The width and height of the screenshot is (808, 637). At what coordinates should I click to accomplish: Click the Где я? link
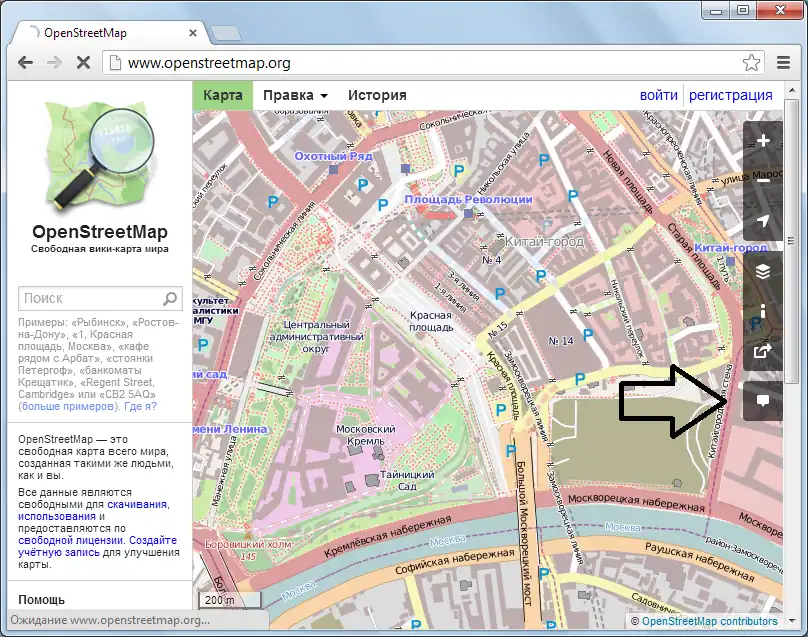(x=140, y=406)
